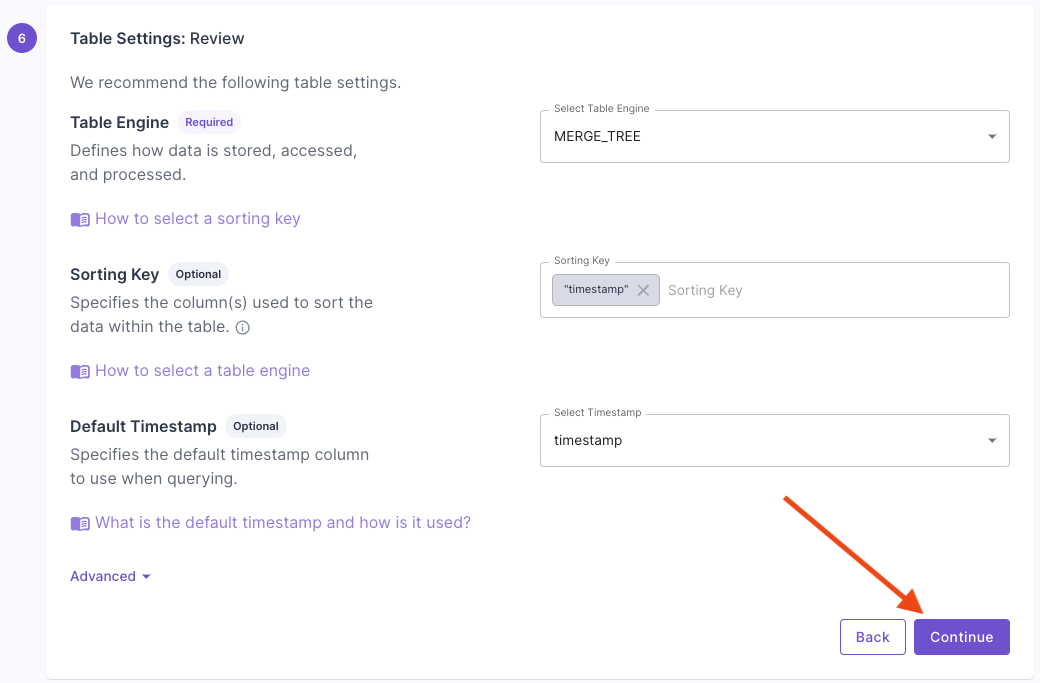This screenshot has height=683, width=1040.
Task: Open the default timestamp explanation link
Action: (x=283, y=523)
